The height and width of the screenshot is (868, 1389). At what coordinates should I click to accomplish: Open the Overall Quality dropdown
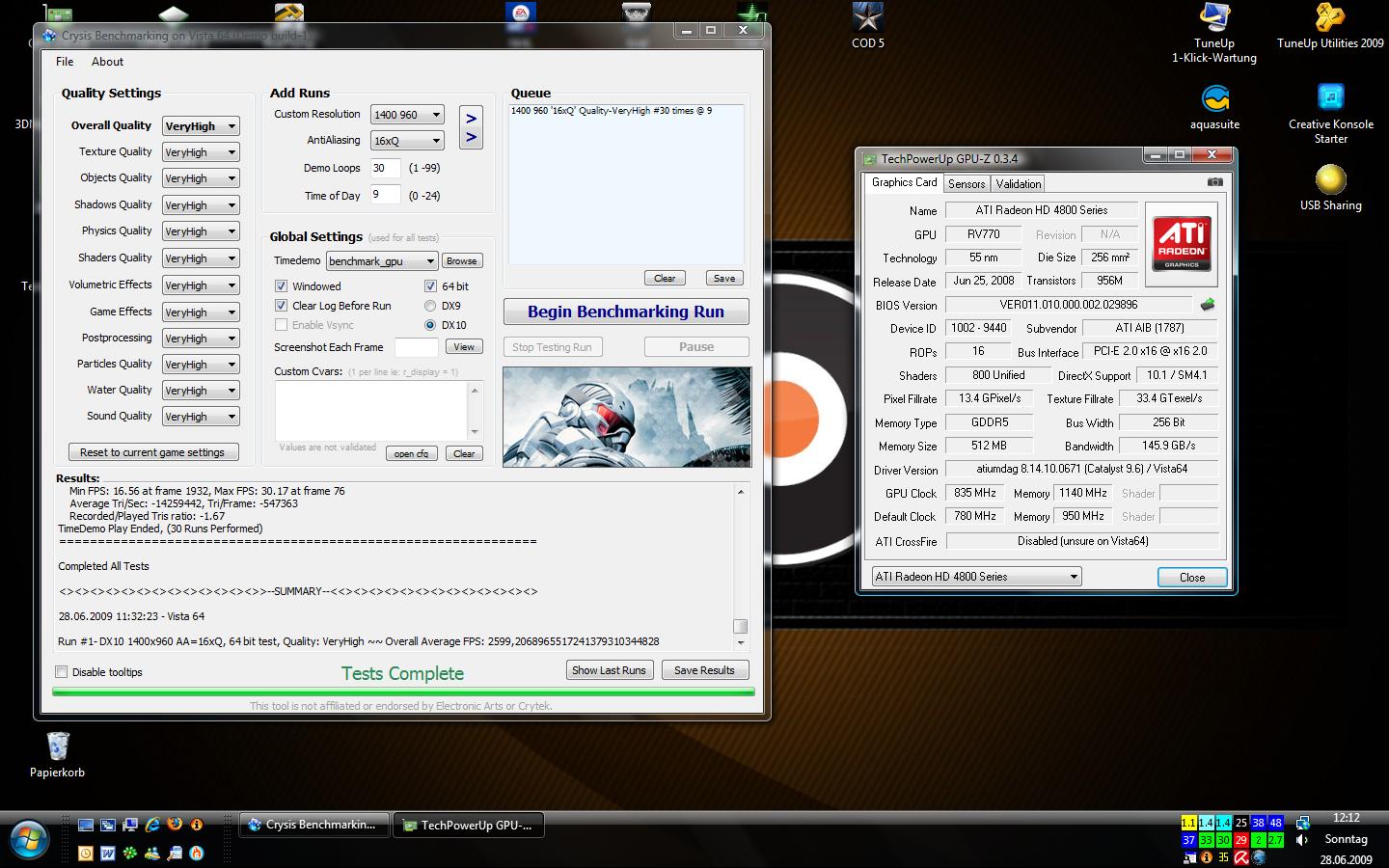(x=200, y=126)
